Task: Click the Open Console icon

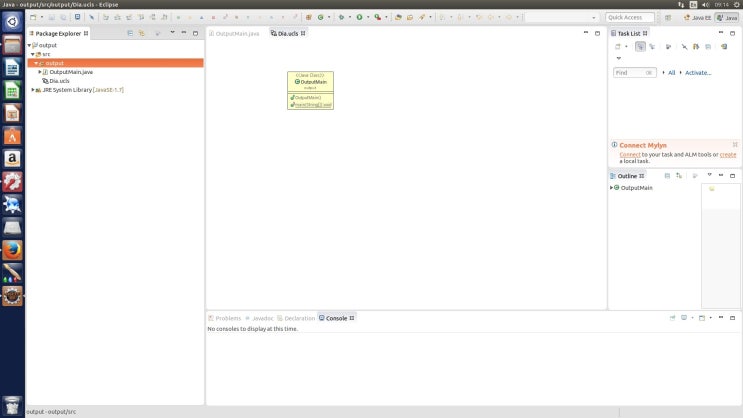Action: coord(702,318)
